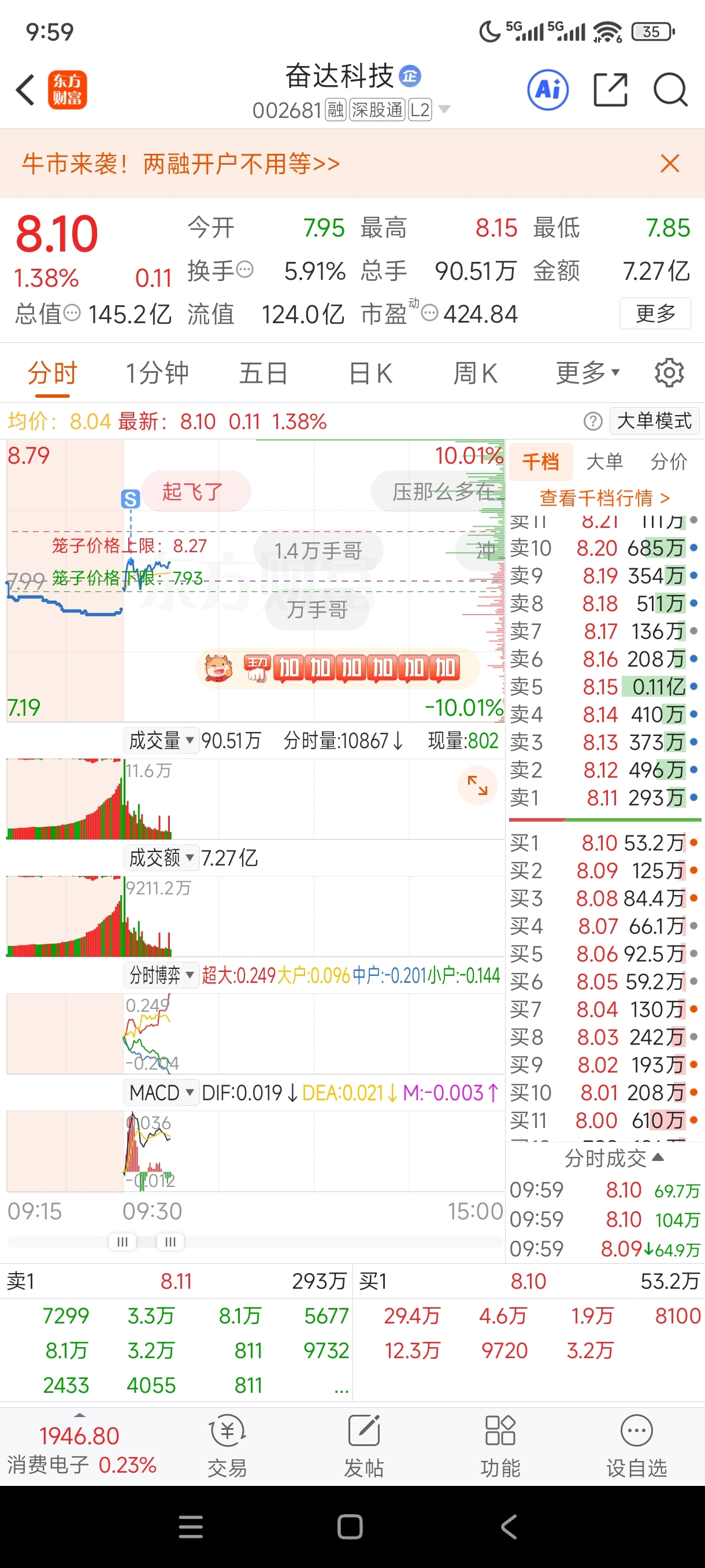705x1568 pixels.
Task: Tap the blue S marker on chart
Action: (130, 499)
